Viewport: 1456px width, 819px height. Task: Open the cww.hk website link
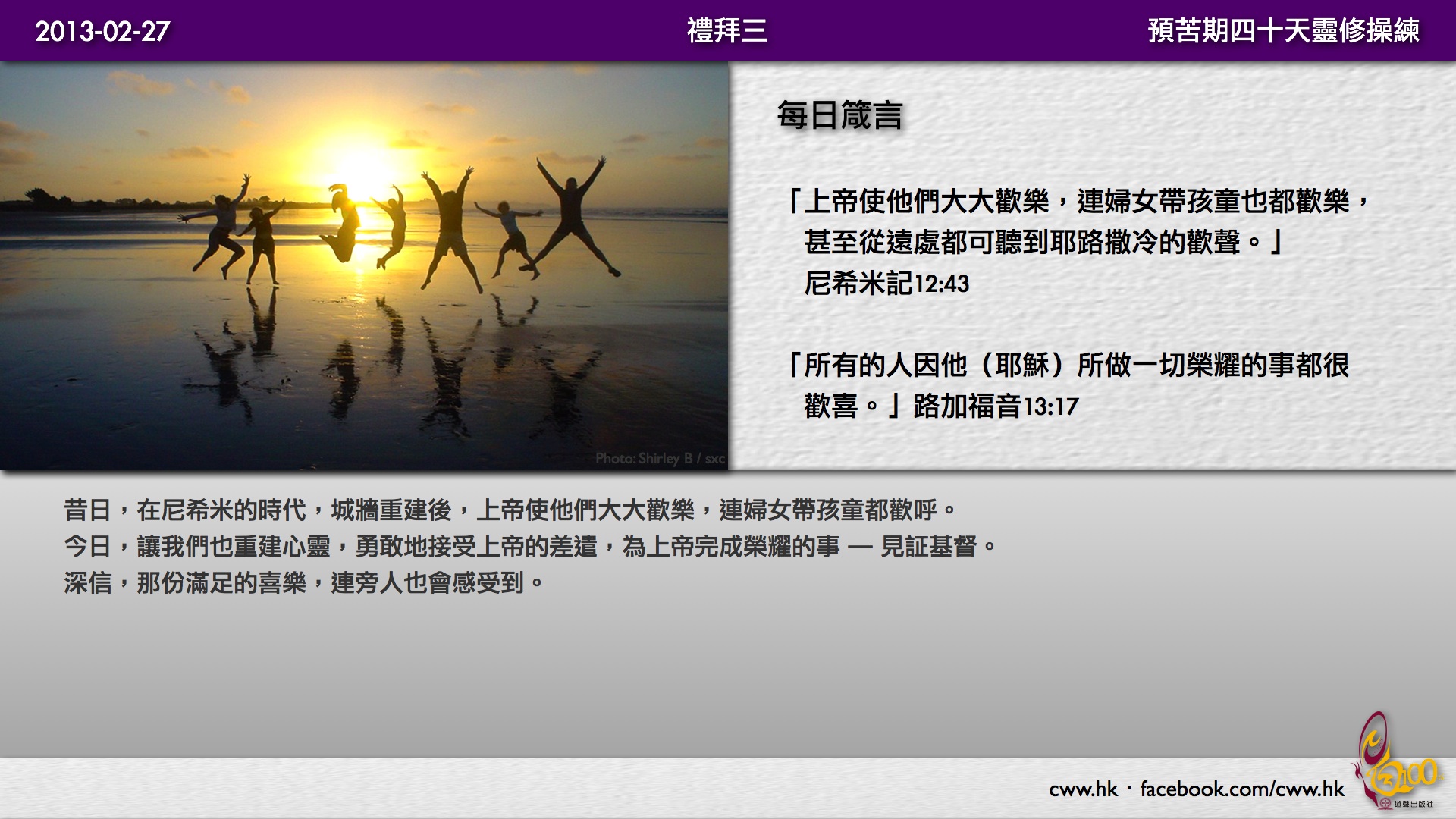click(x=1083, y=789)
